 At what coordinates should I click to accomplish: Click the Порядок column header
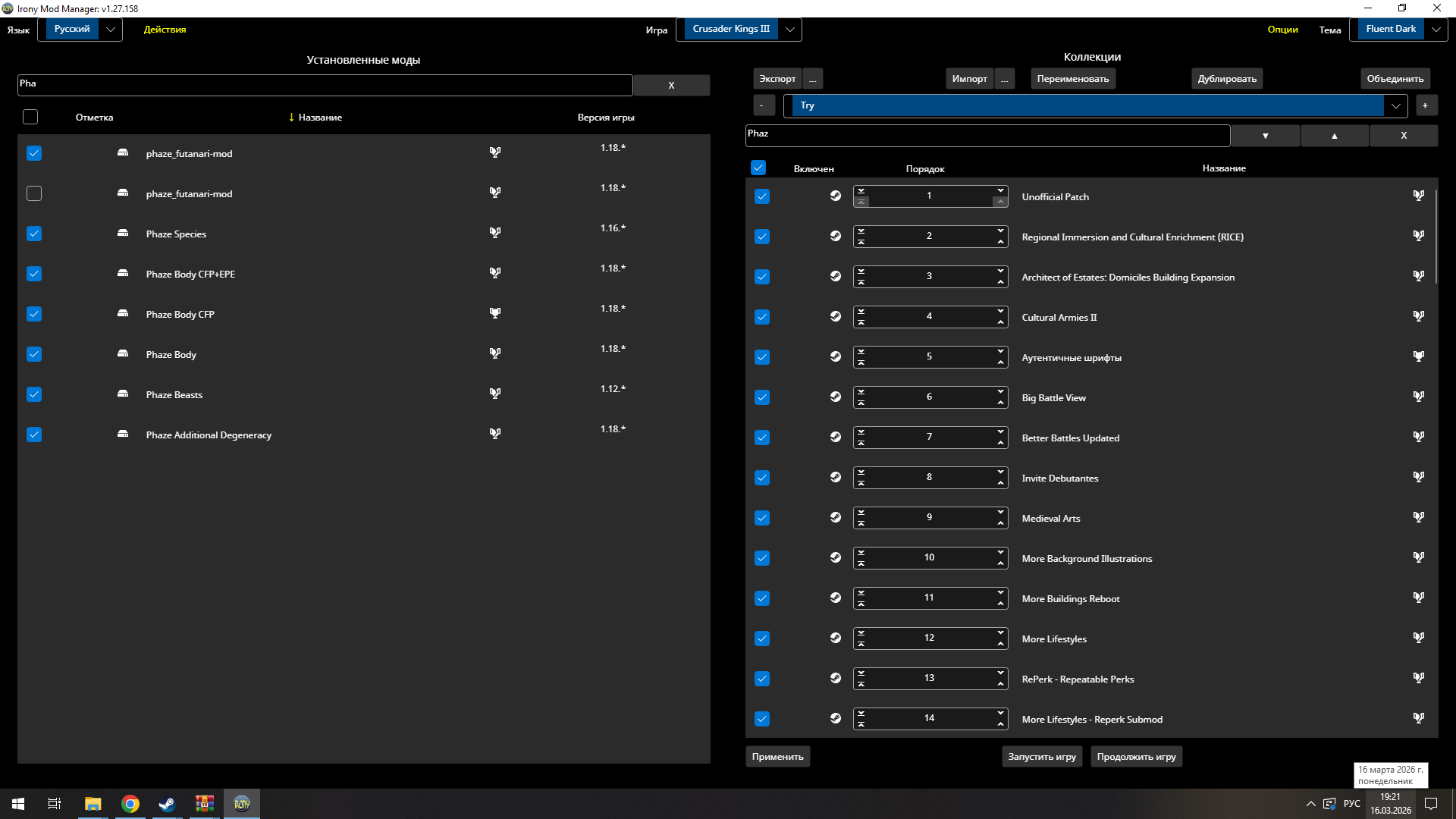(x=925, y=169)
